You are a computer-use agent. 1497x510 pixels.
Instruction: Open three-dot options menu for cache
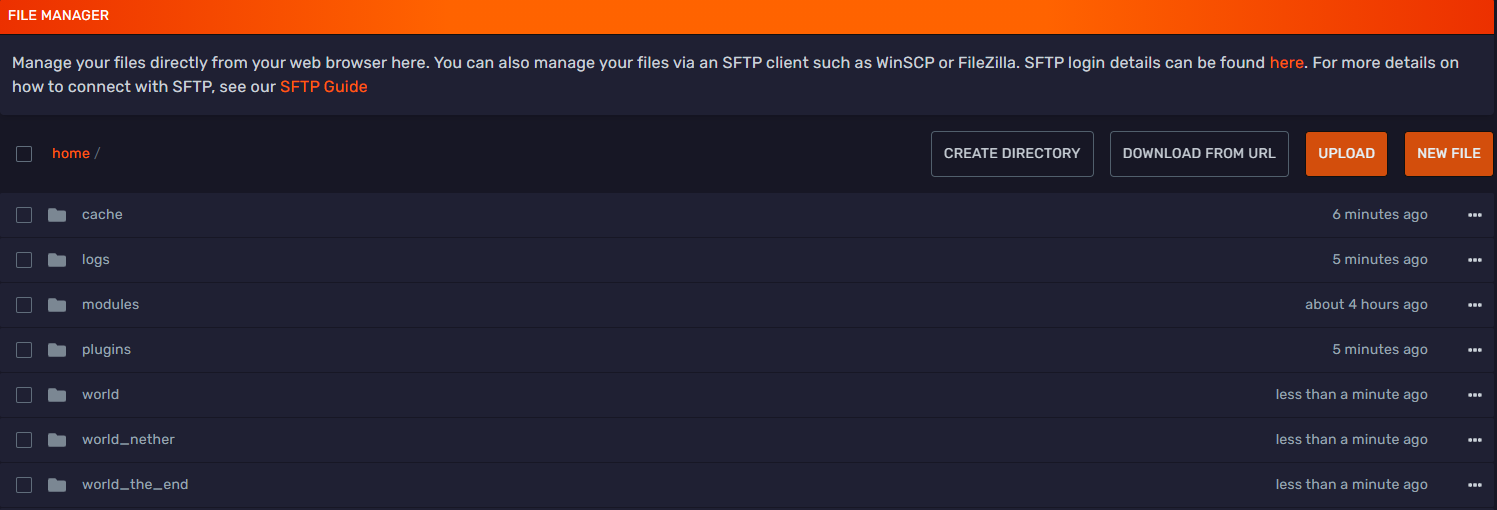(1474, 215)
